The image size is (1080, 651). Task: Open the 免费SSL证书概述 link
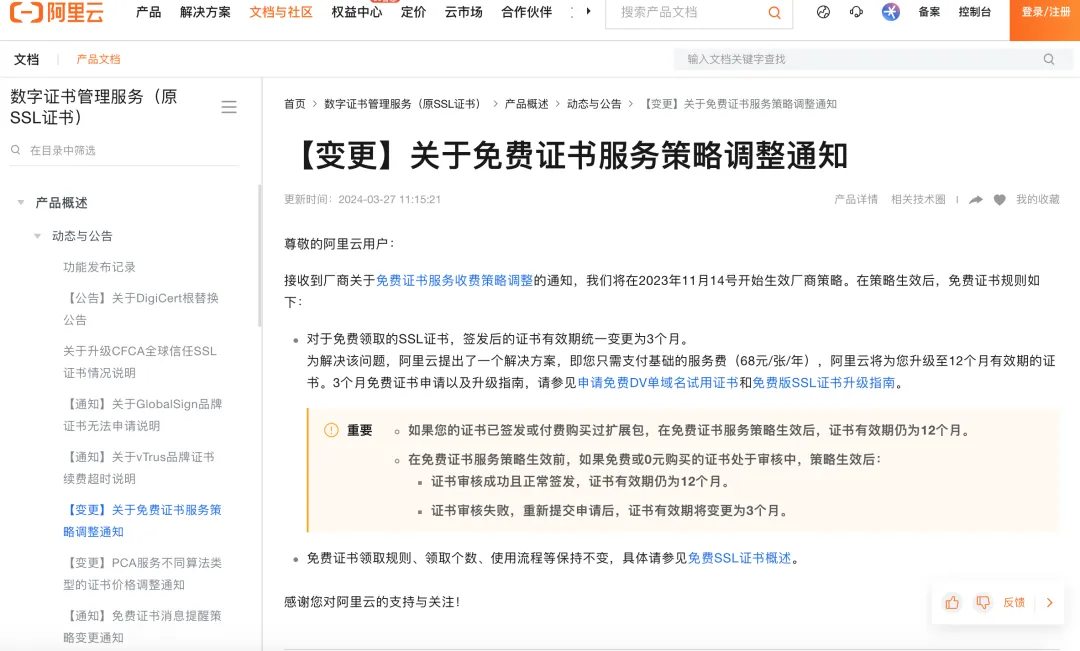click(x=740, y=558)
